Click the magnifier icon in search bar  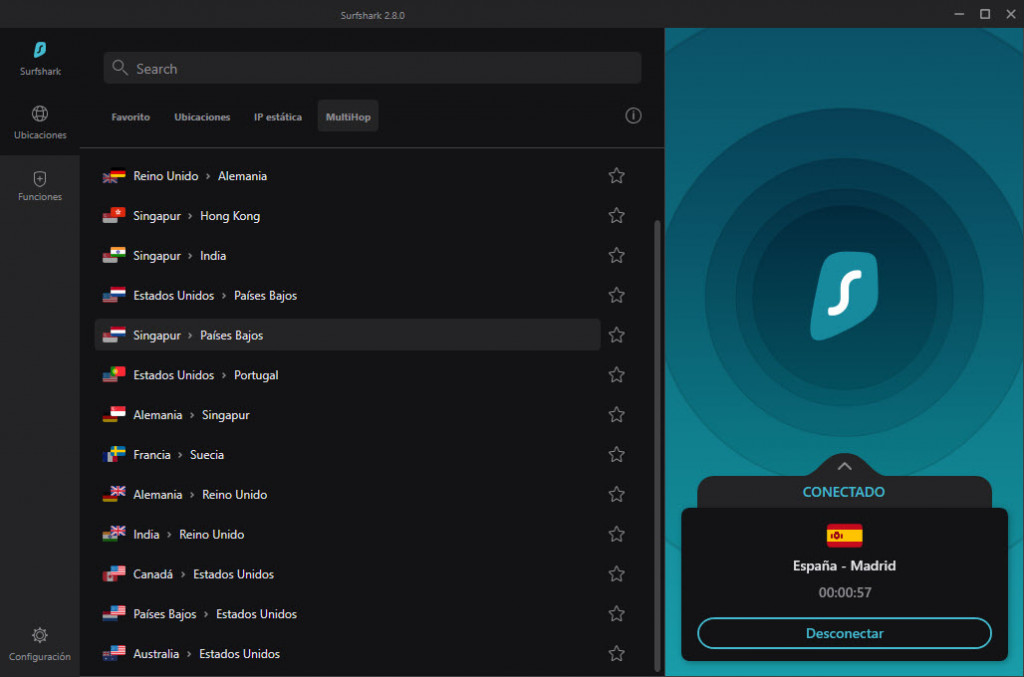point(120,68)
